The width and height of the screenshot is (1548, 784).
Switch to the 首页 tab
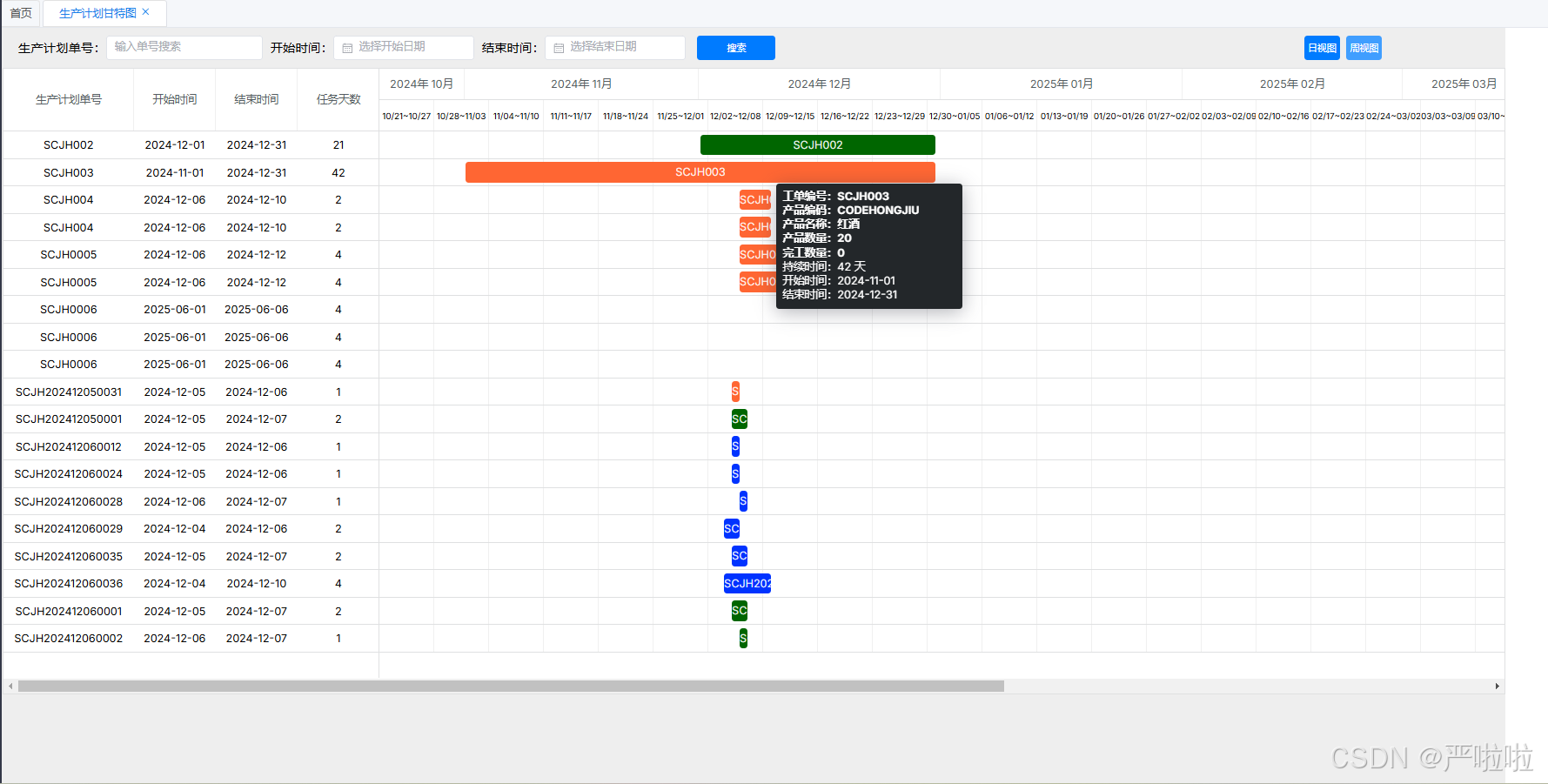(x=21, y=13)
